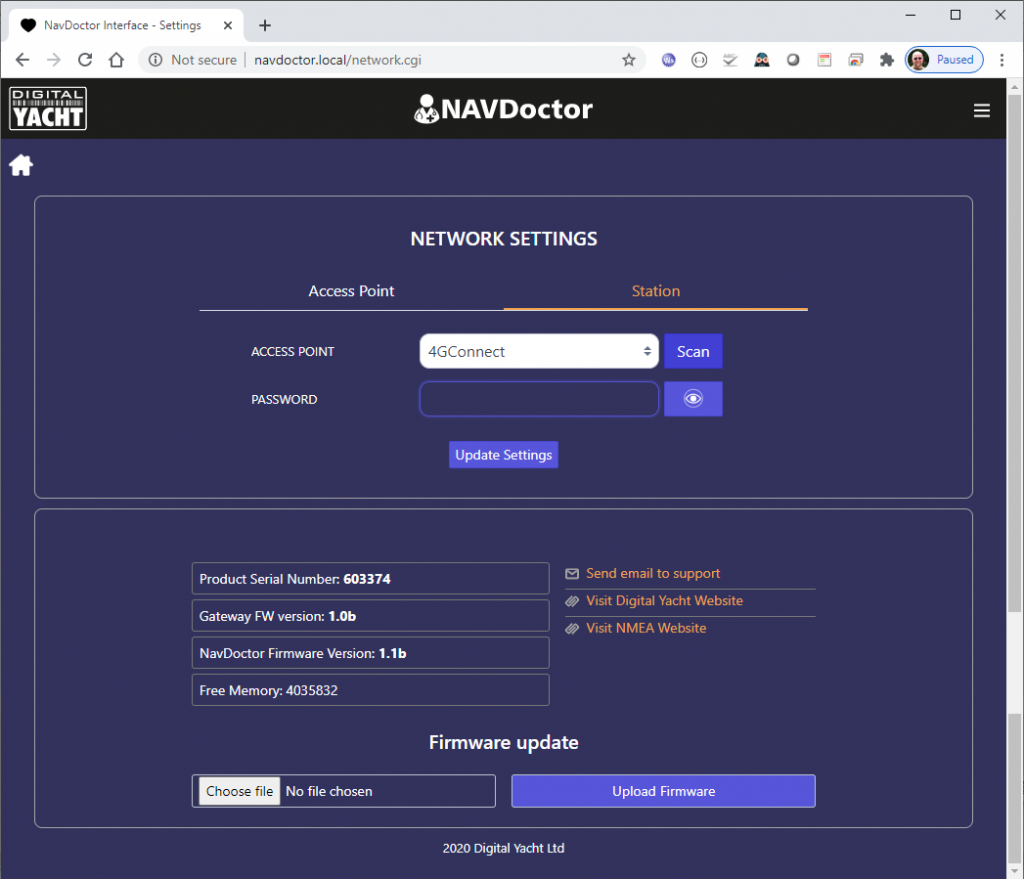Open the browser Extensions puzzle icon

[x=886, y=60]
